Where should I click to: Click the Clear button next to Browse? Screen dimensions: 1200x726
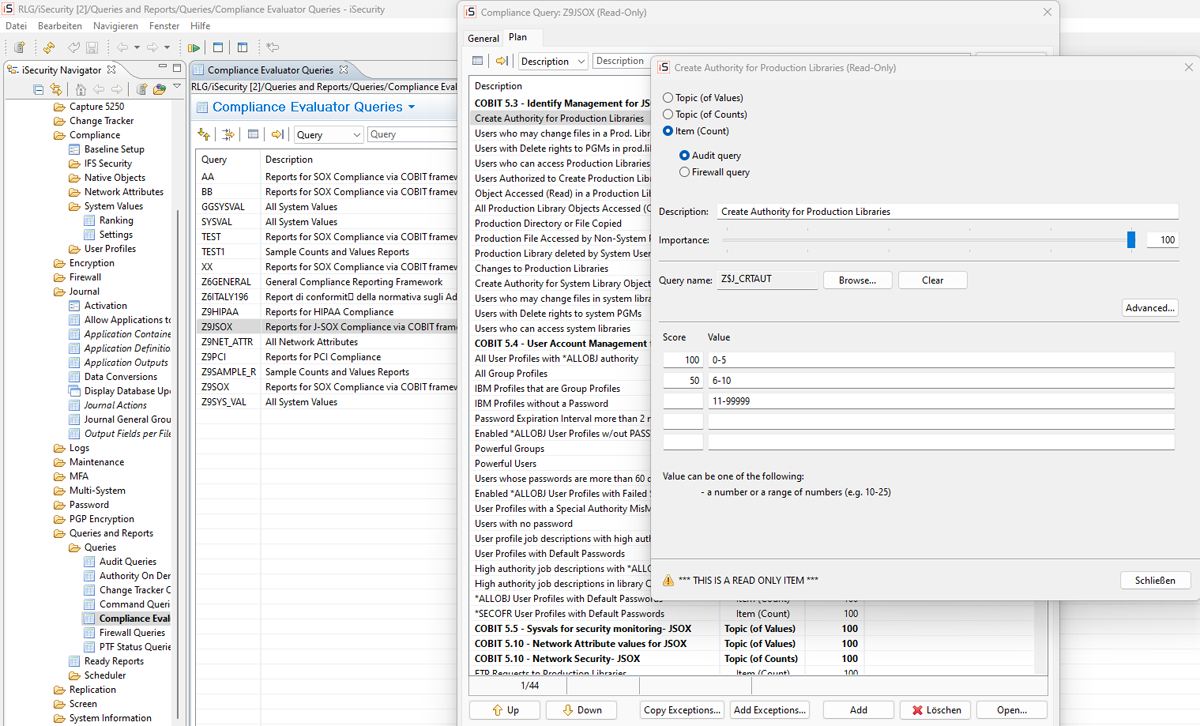pos(933,280)
